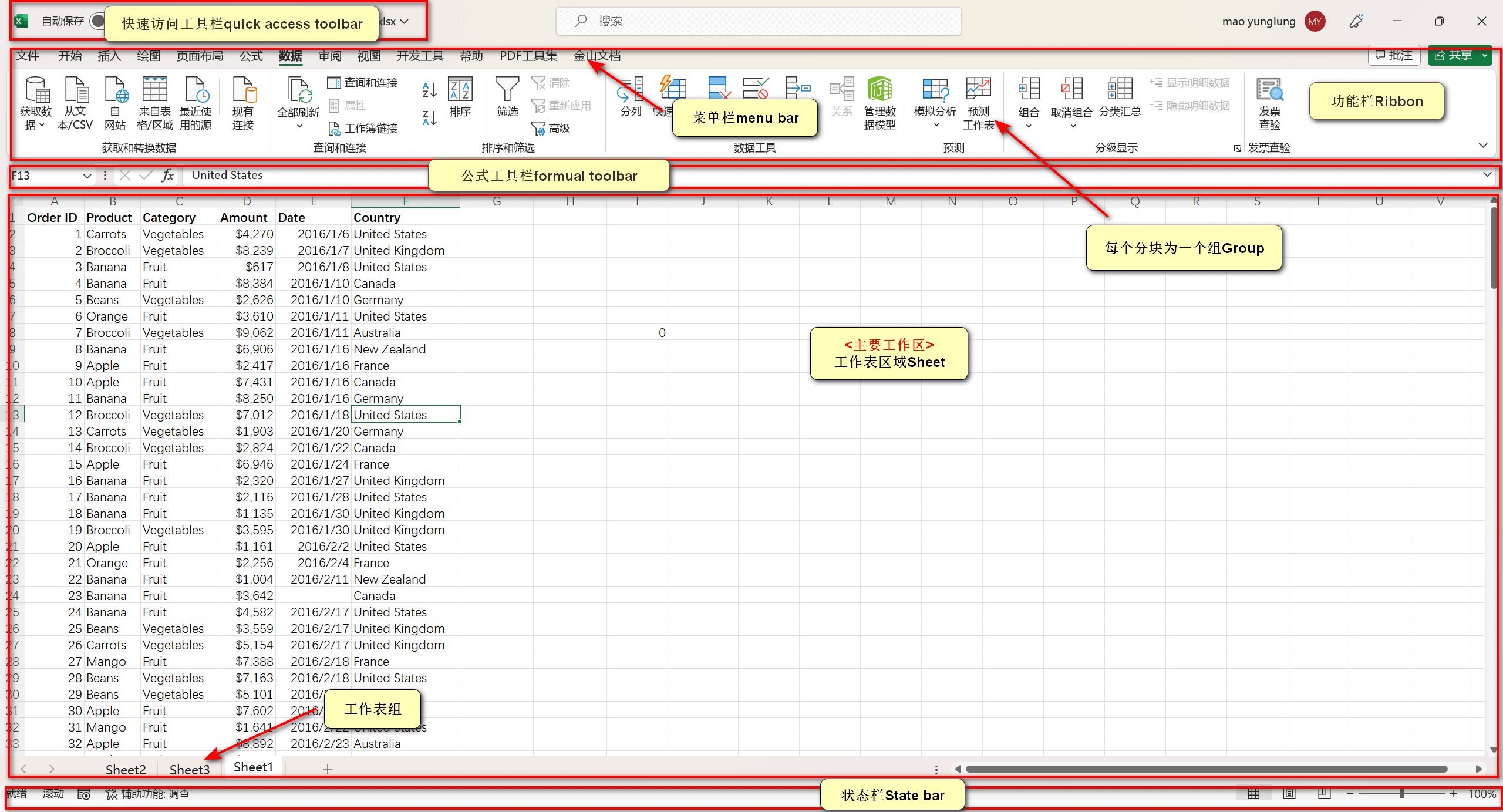Click Invoice Check (发票查验) icon
The height and width of the screenshot is (812, 1503).
1269,90
